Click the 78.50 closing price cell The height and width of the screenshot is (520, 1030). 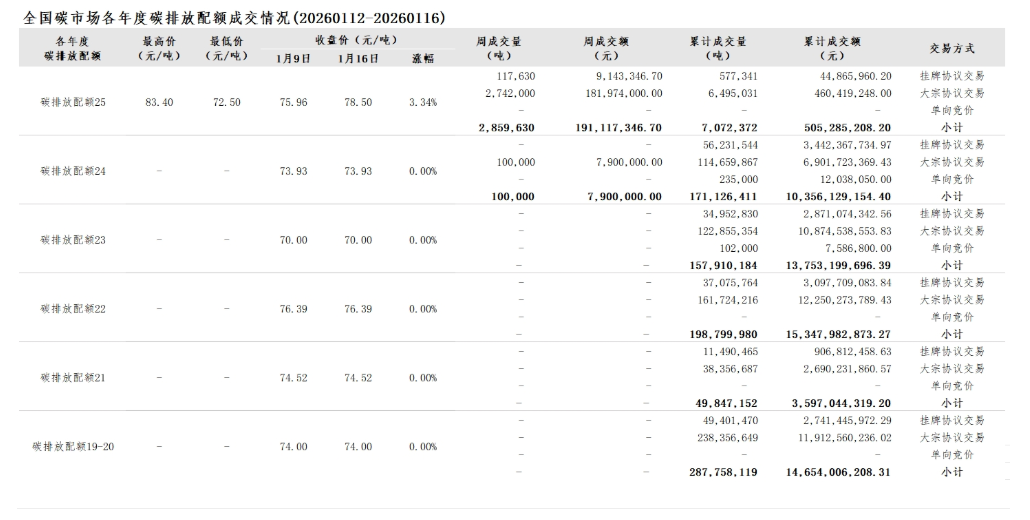tap(357, 102)
